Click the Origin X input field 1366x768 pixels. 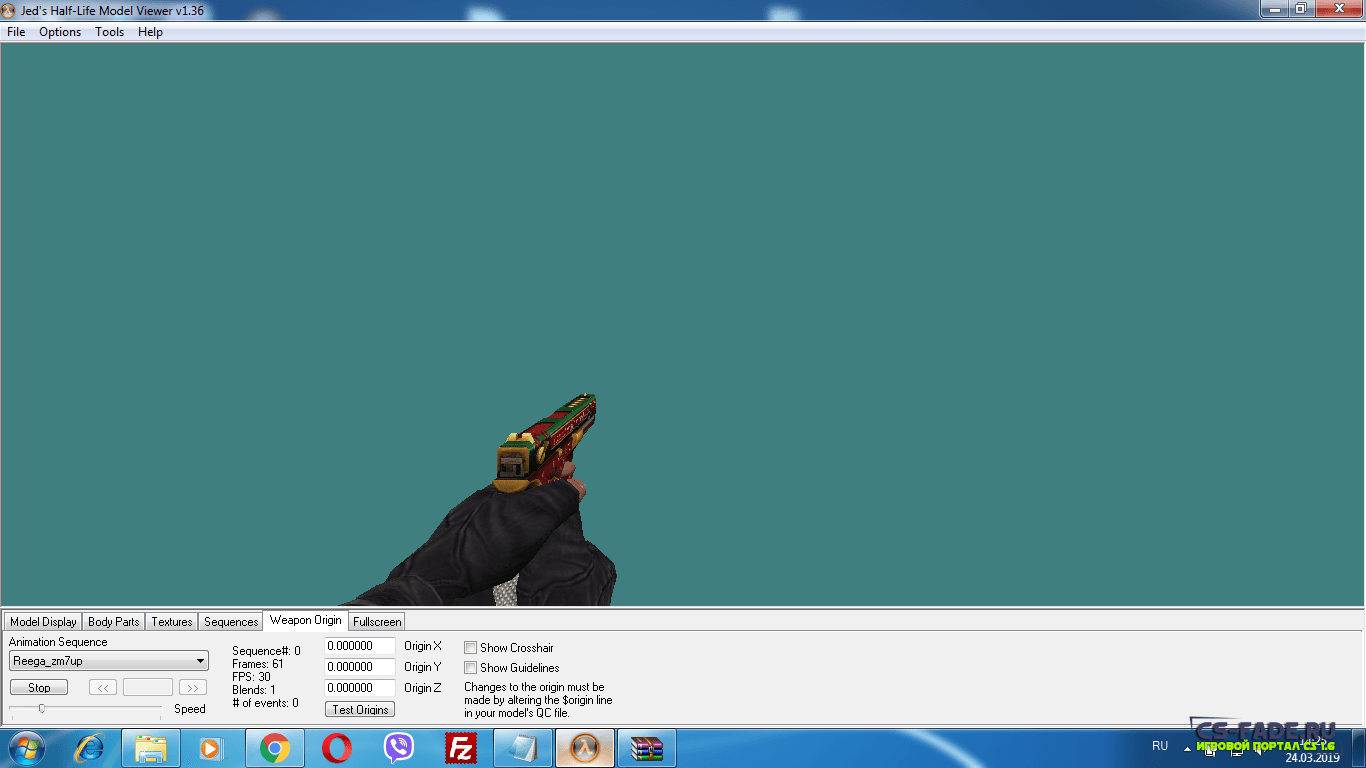pyautogui.click(x=360, y=647)
